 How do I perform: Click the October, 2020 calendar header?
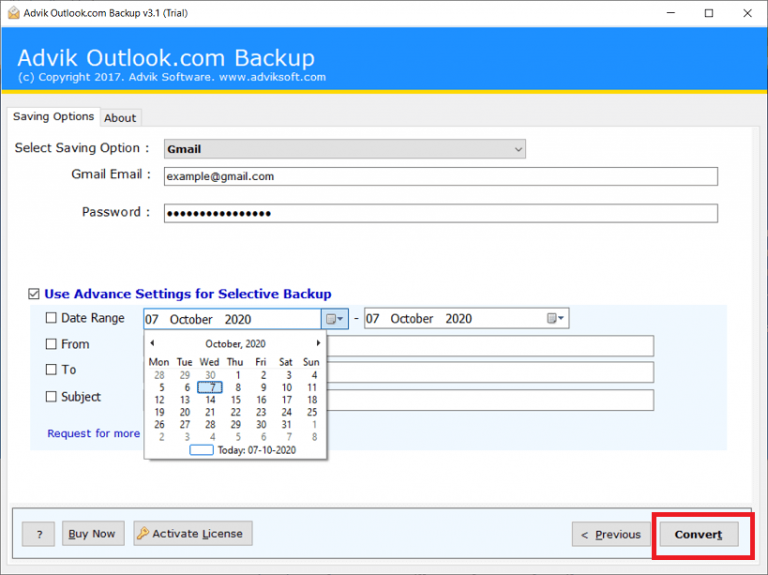point(236,344)
